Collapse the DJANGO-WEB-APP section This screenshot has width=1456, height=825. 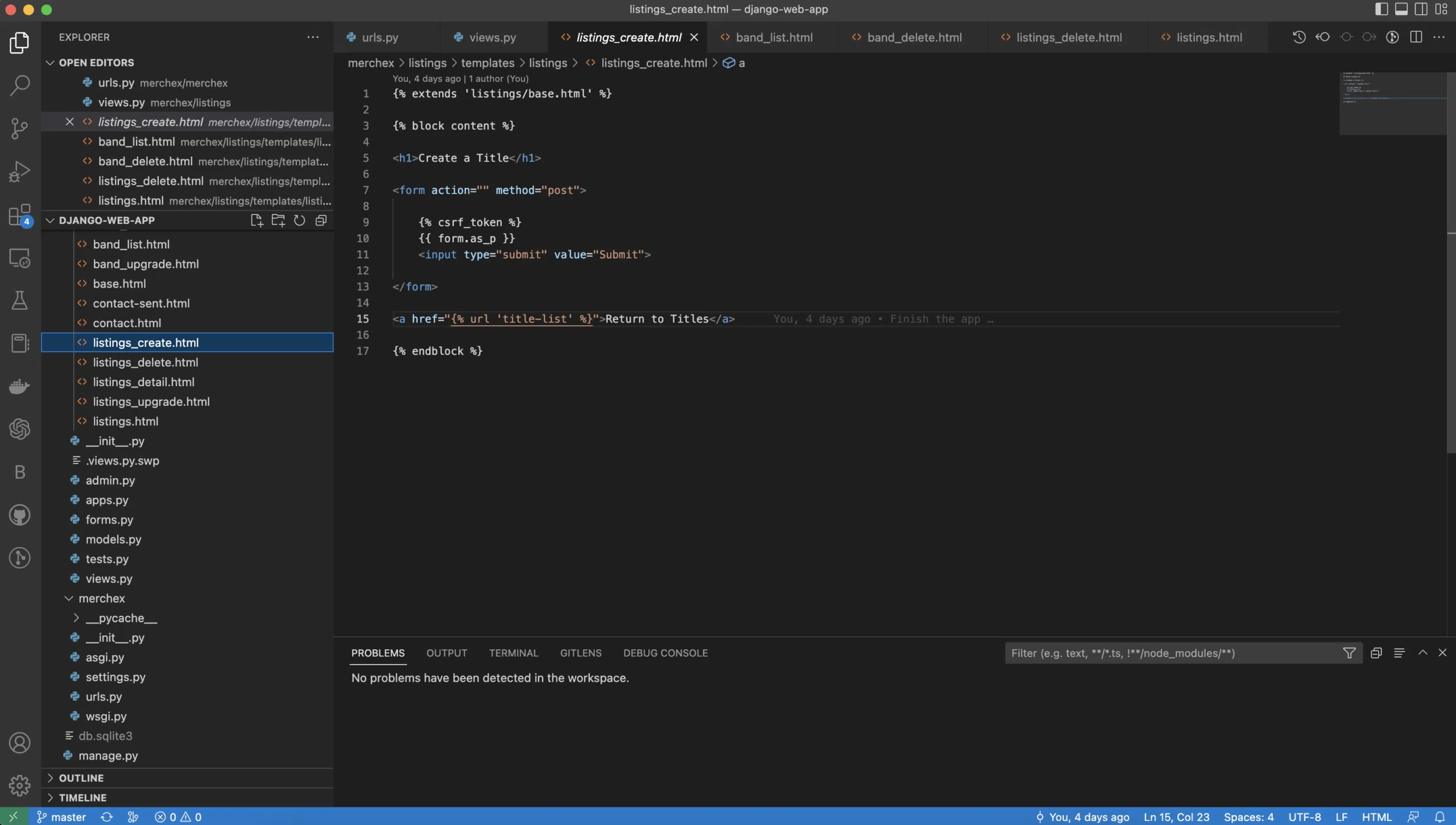click(x=107, y=221)
